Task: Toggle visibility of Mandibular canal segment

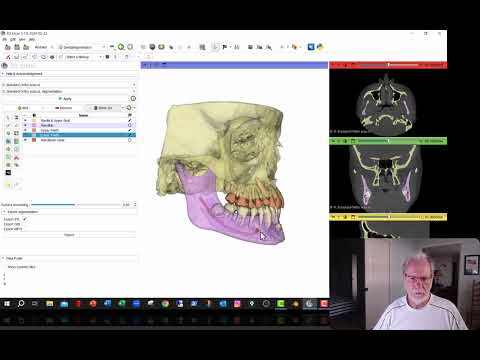Action: click(x=25, y=140)
